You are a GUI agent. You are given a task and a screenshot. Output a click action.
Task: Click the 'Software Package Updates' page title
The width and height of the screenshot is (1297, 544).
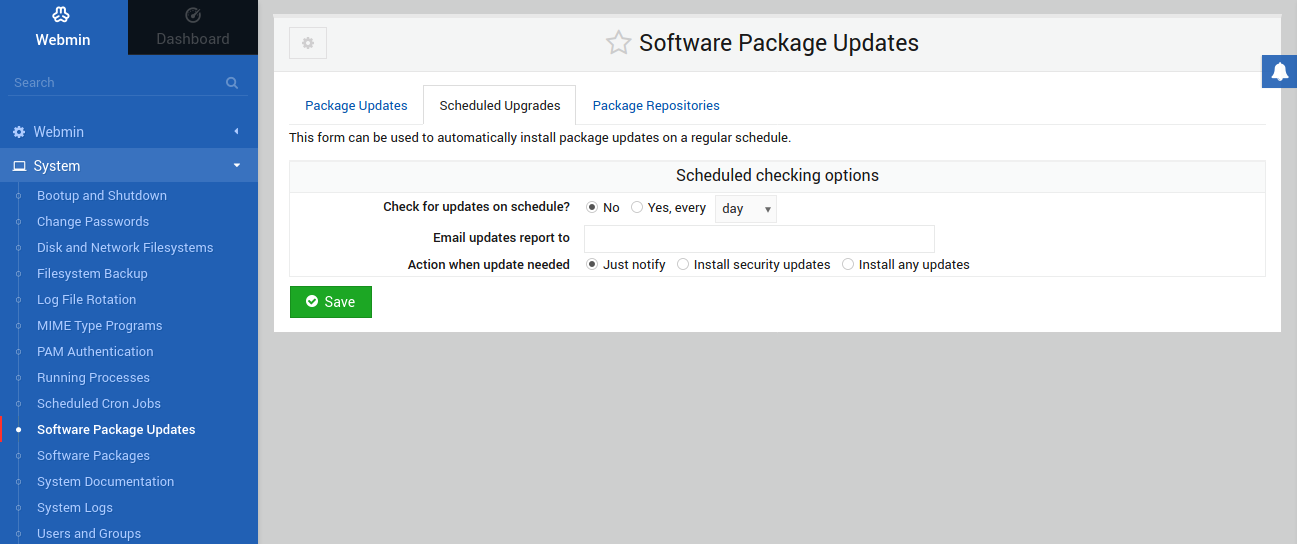pyautogui.click(x=779, y=43)
